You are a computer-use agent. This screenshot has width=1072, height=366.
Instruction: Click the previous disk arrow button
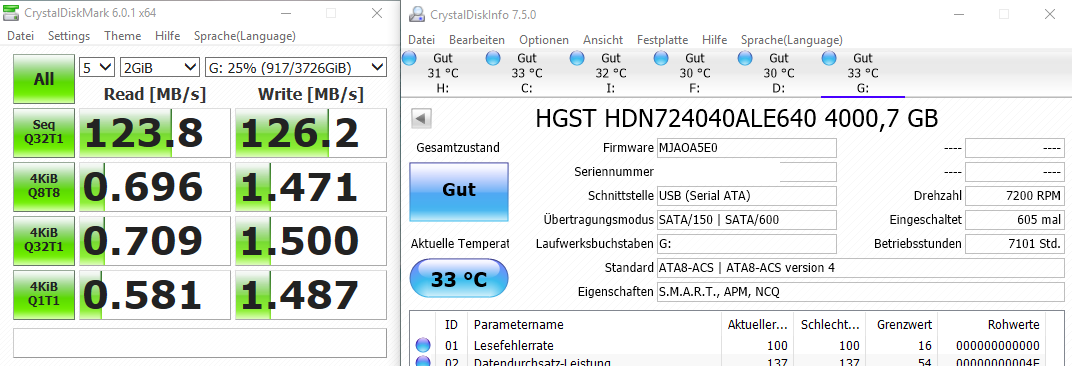(x=421, y=118)
